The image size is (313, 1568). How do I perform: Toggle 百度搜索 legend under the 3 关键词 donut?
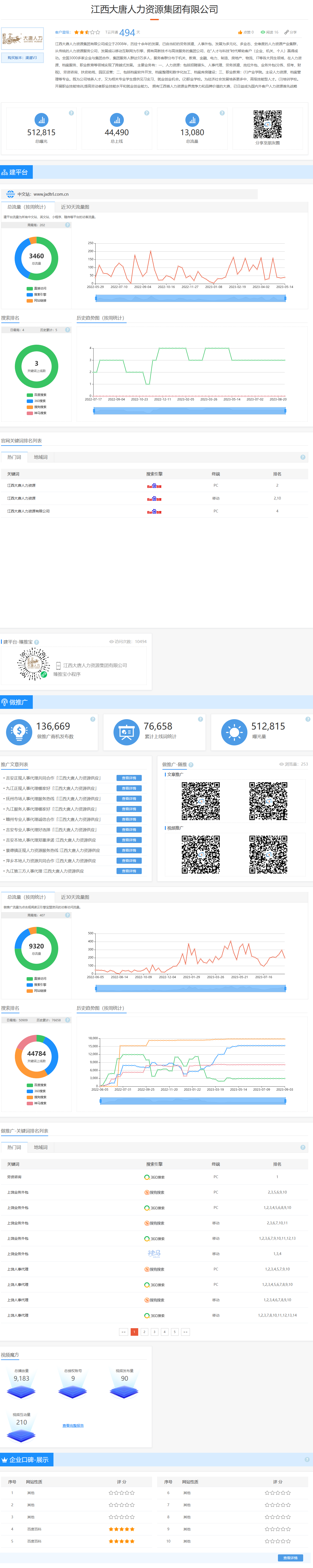point(37,395)
